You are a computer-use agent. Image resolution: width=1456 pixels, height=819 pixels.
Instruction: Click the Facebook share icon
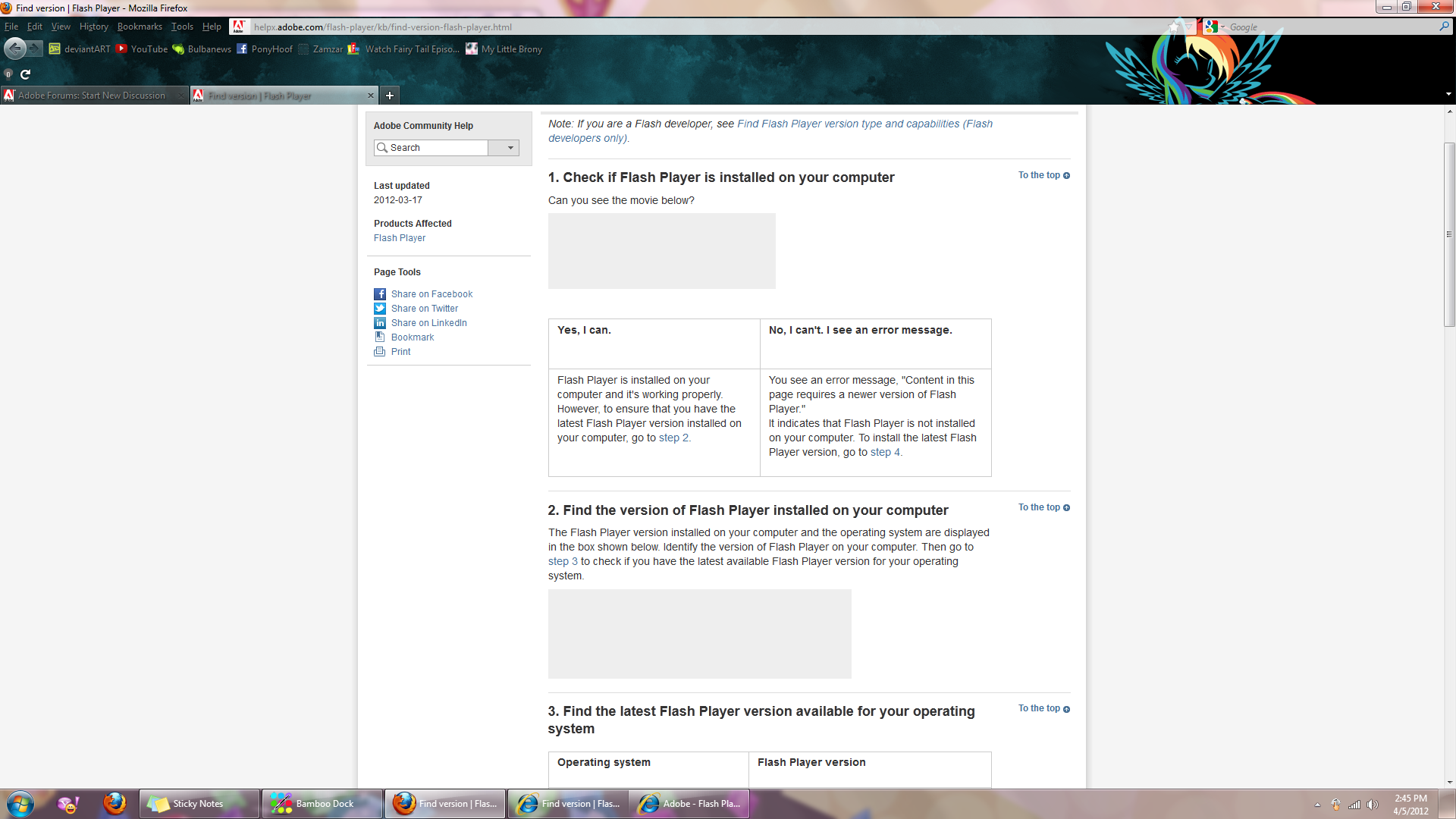(x=379, y=293)
